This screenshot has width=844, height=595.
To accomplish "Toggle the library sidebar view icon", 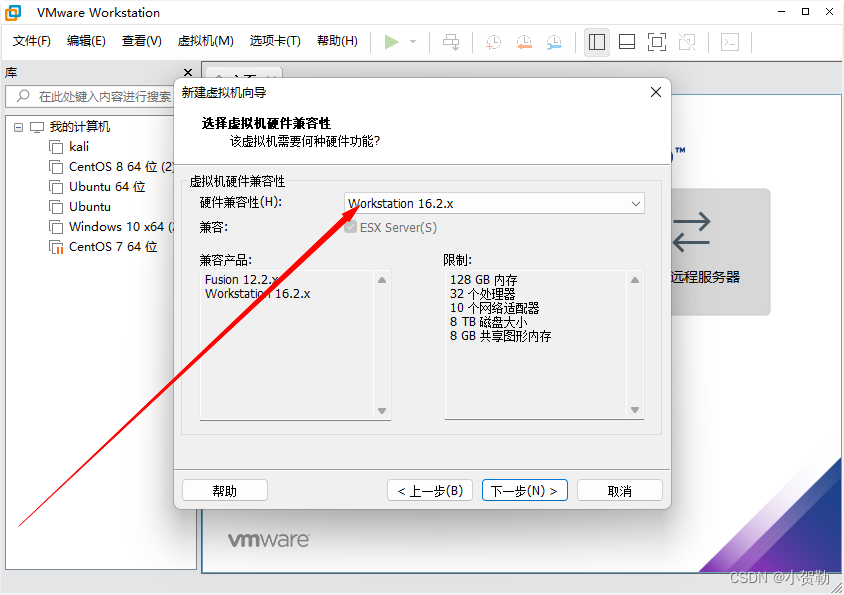I will (597, 41).
